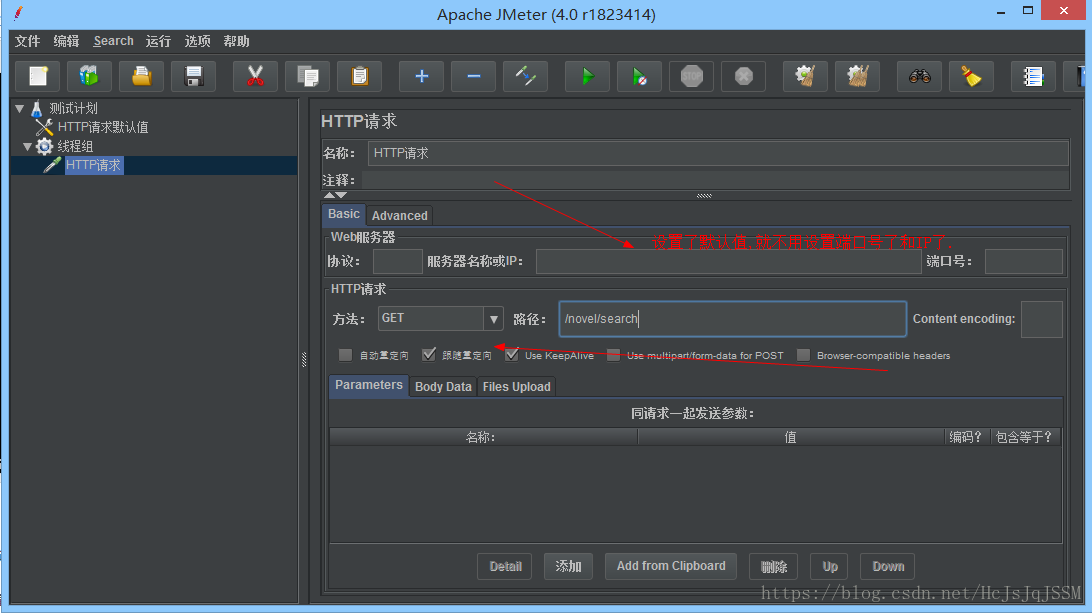This screenshot has width=1092, height=613.
Task: Open the 编辑 menu
Action: point(66,41)
